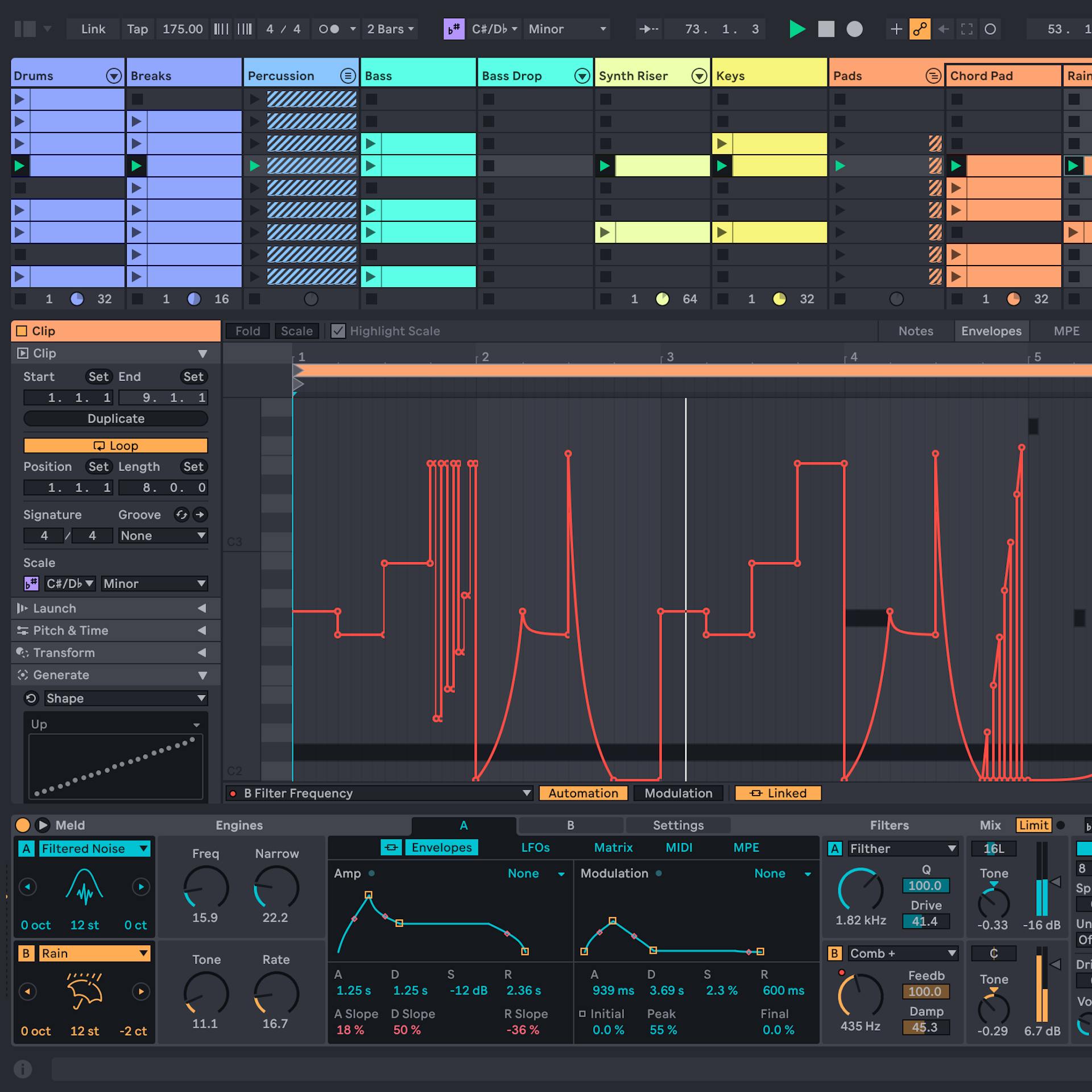The image size is (1092, 1092).
Task: Switch to the Notes tab in clip view
Action: pyautogui.click(x=916, y=330)
